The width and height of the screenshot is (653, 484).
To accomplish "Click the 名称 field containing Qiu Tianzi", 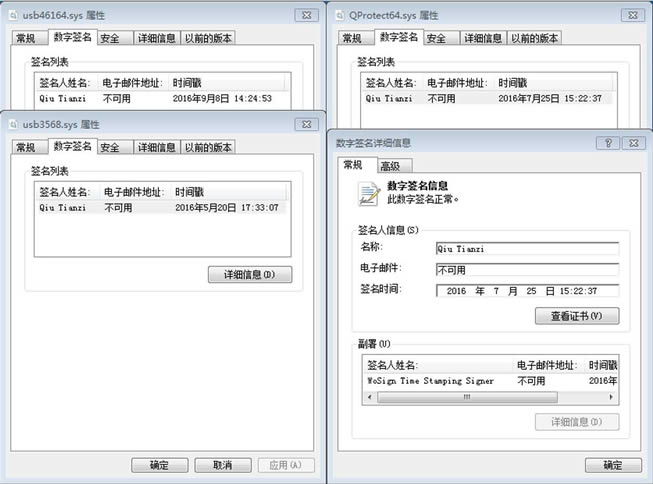I will (527, 249).
